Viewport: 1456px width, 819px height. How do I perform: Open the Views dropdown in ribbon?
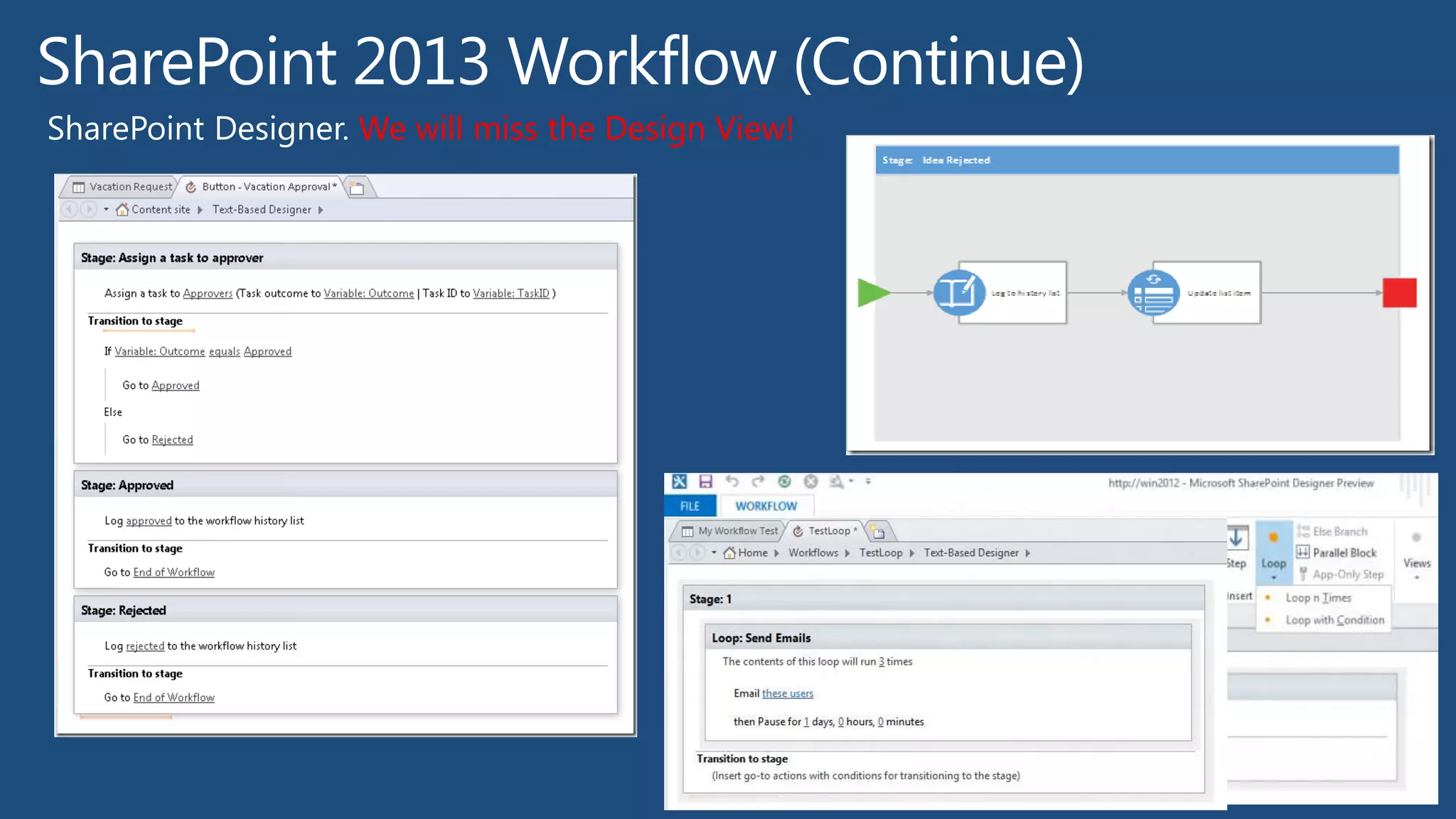click(x=1416, y=567)
